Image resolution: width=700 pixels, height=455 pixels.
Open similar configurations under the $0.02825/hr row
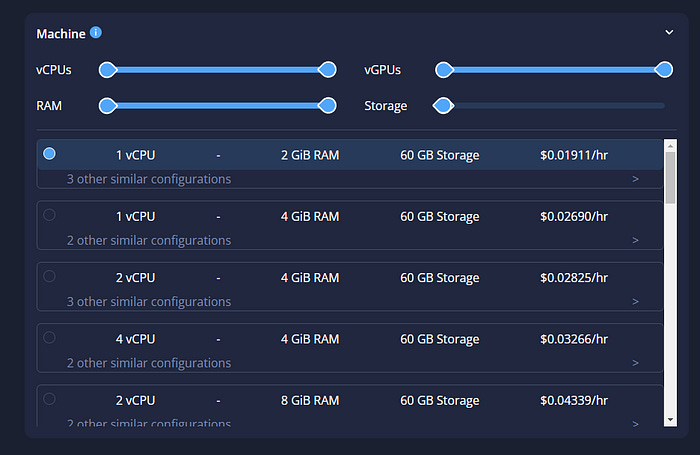pos(149,301)
